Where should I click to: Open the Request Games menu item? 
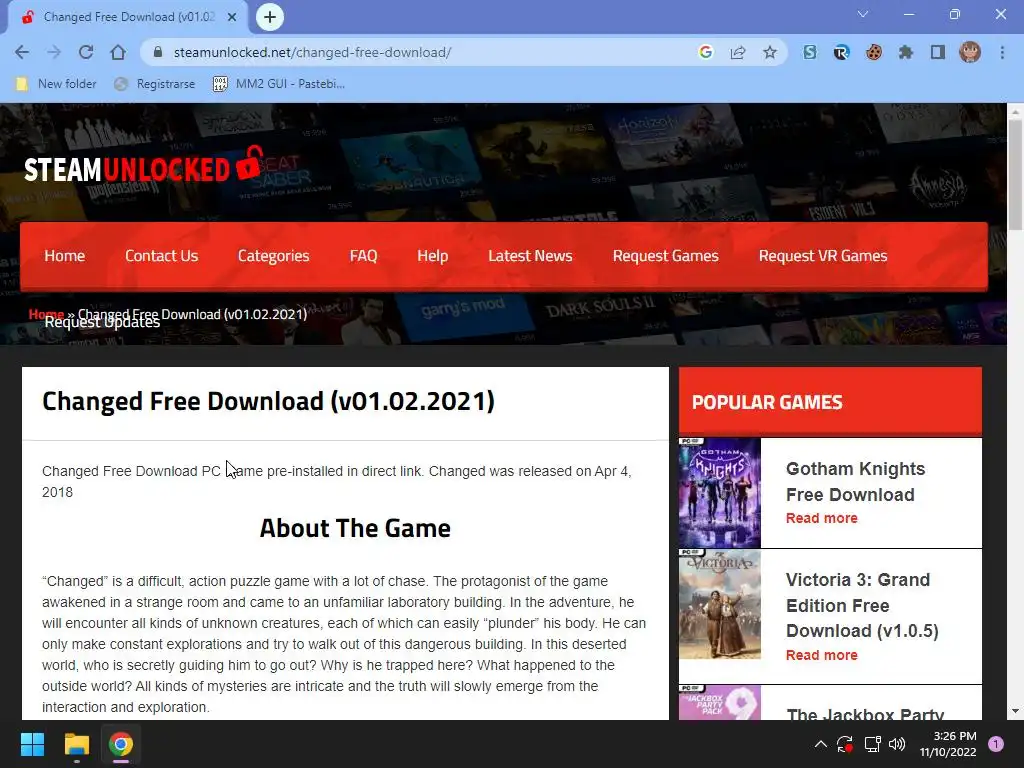[665, 256]
